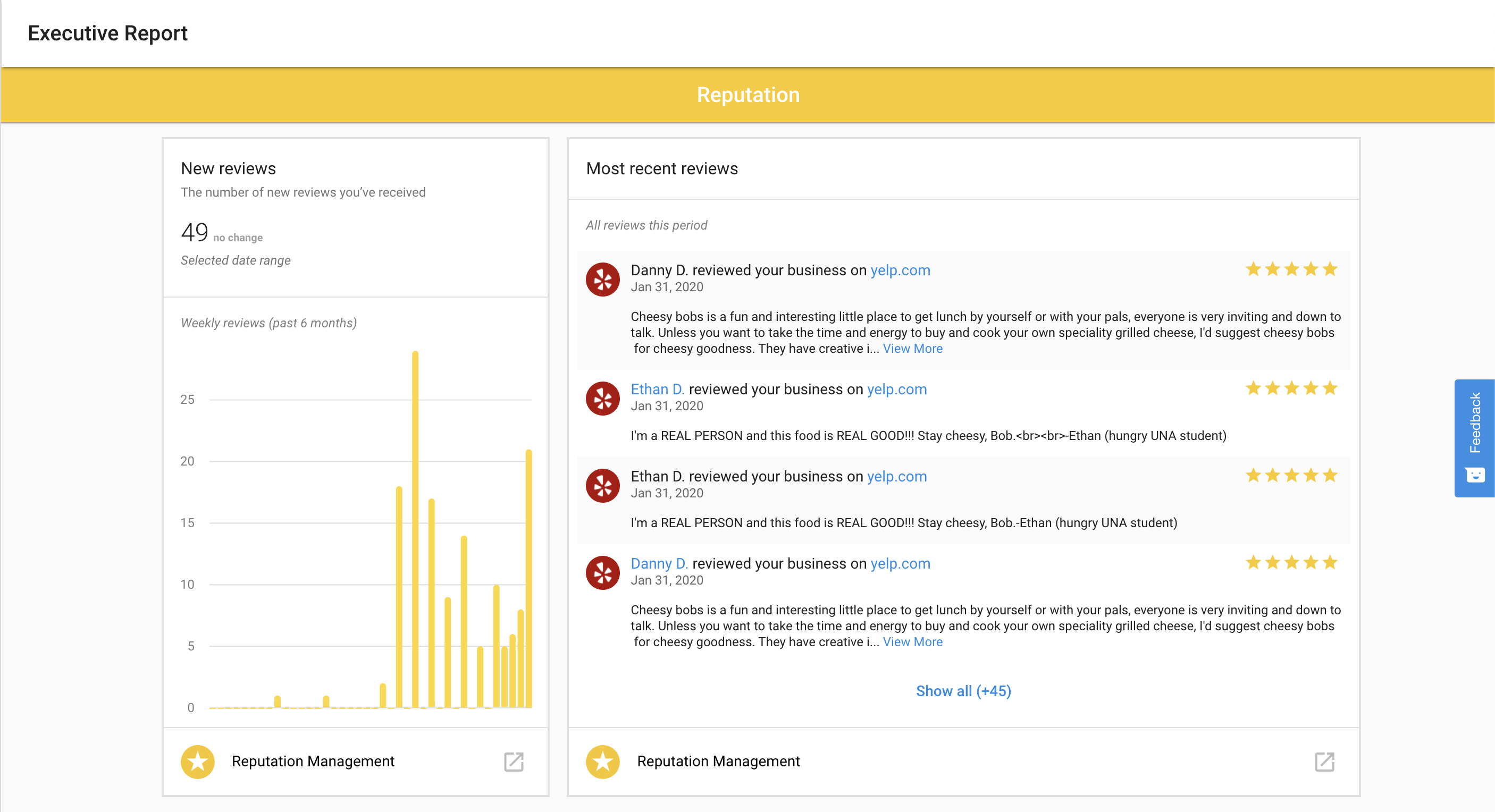Open yelp.com link in blue Ethan D. review

[897, 389]
